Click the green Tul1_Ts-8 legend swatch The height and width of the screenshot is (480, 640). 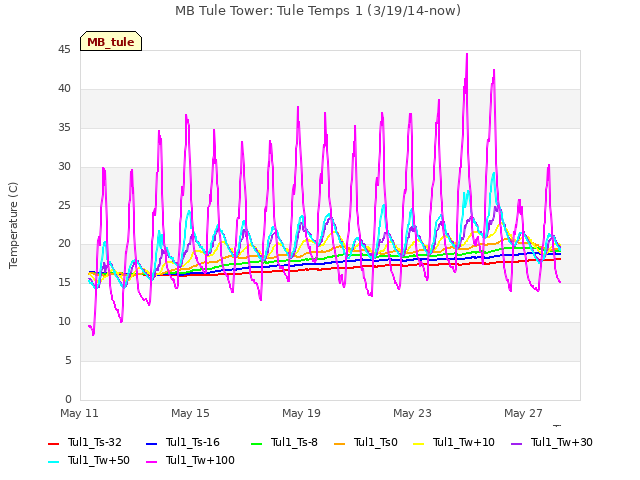(x=256, y=444)
